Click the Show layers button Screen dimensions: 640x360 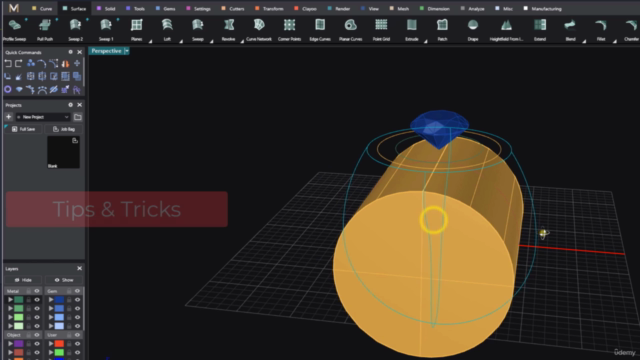(x=64, y=280)
